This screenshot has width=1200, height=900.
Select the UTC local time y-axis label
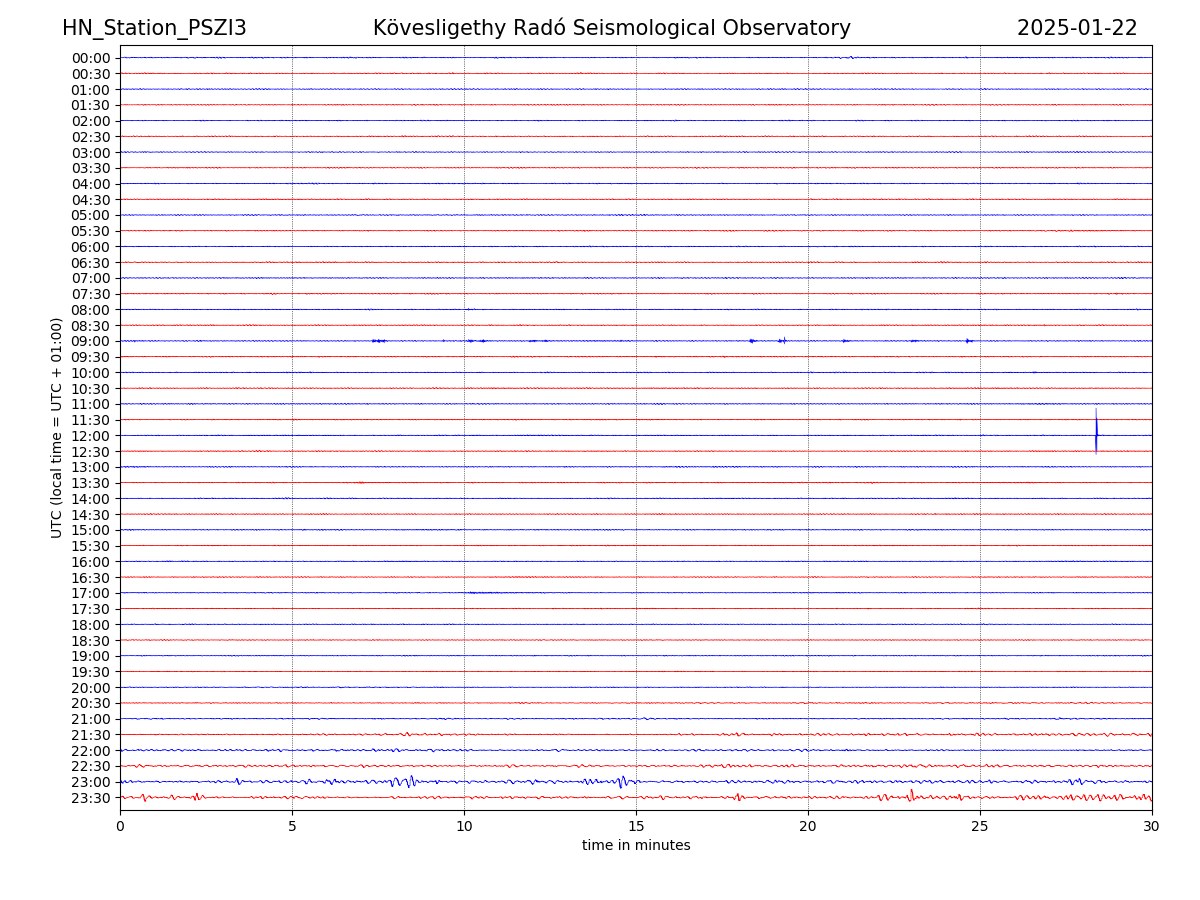[x=57, y=427]
